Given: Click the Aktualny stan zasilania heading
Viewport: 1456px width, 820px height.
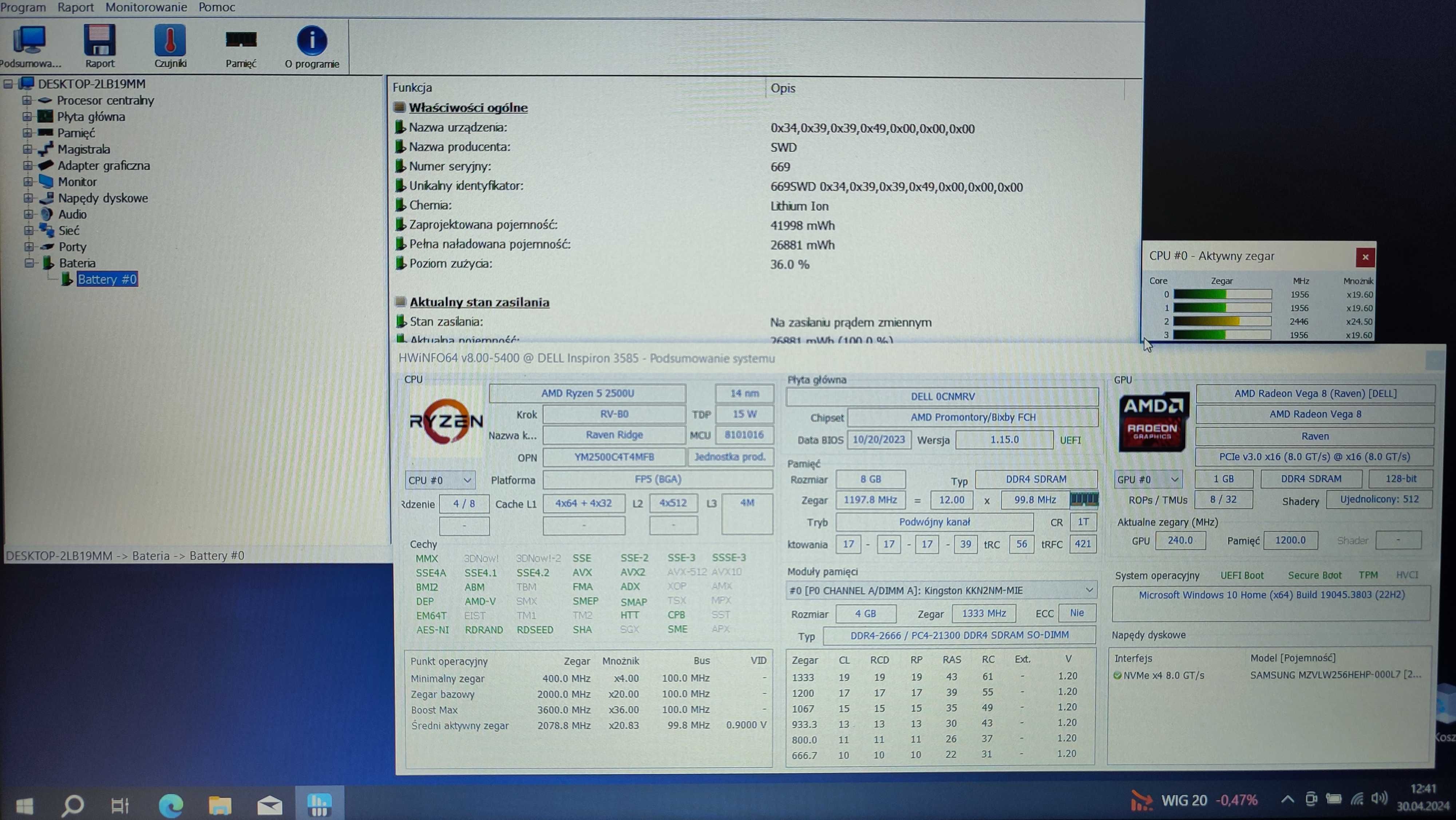Looking at the screenshot, I should pos(479,302).
